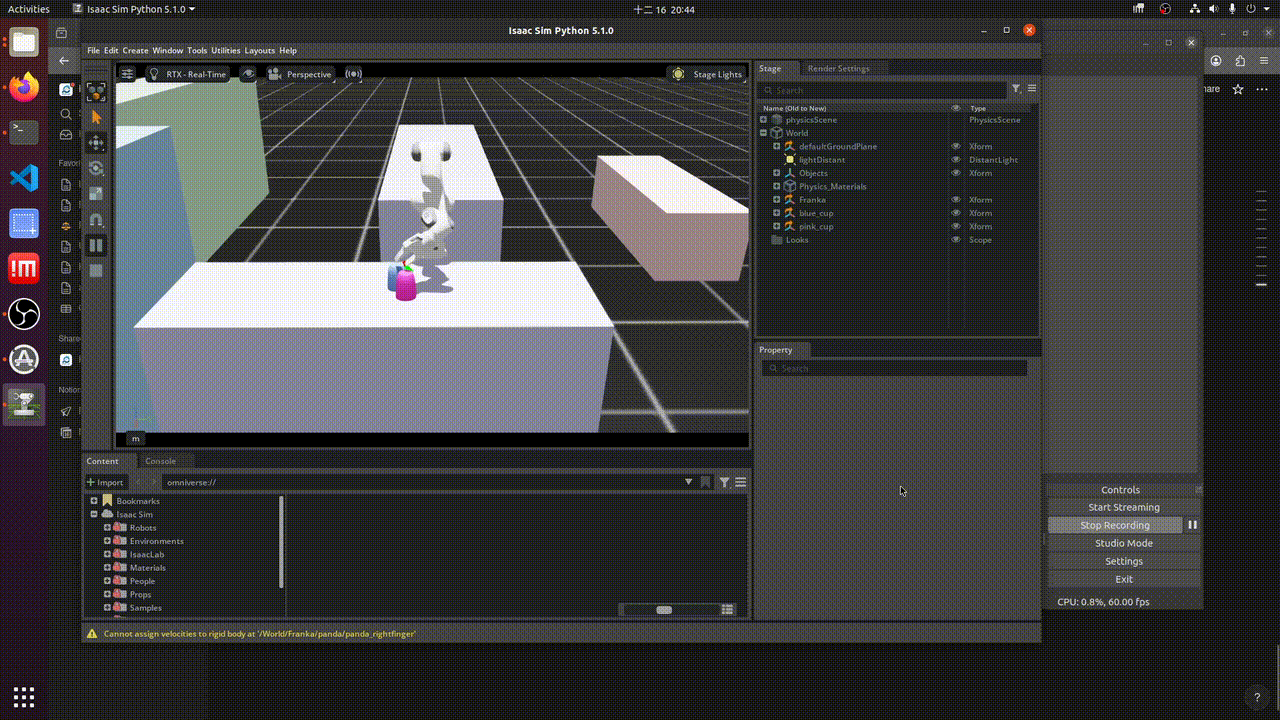Select the cursor Select tool
The image size is (1280, 720).
pos(96,115)
